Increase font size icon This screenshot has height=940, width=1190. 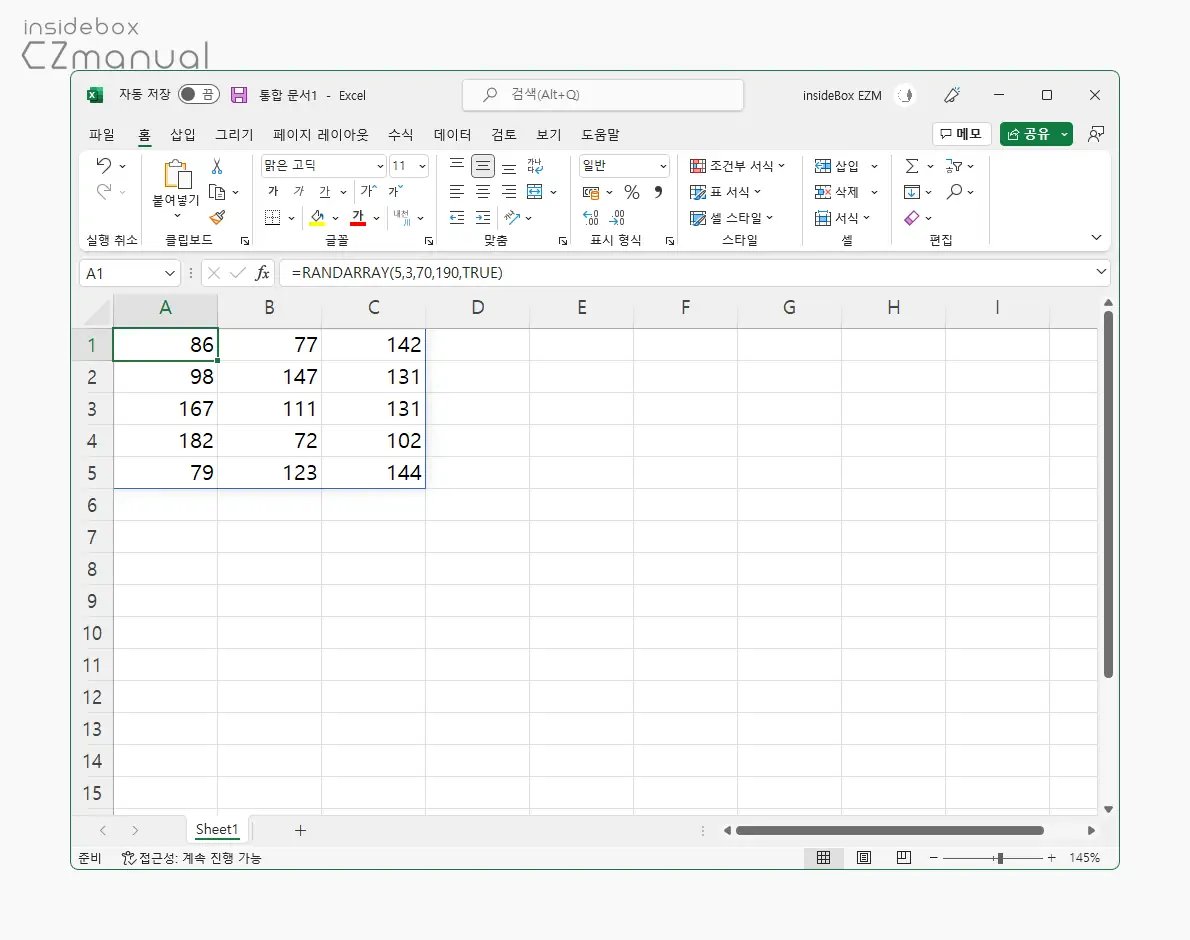point(369,191)
